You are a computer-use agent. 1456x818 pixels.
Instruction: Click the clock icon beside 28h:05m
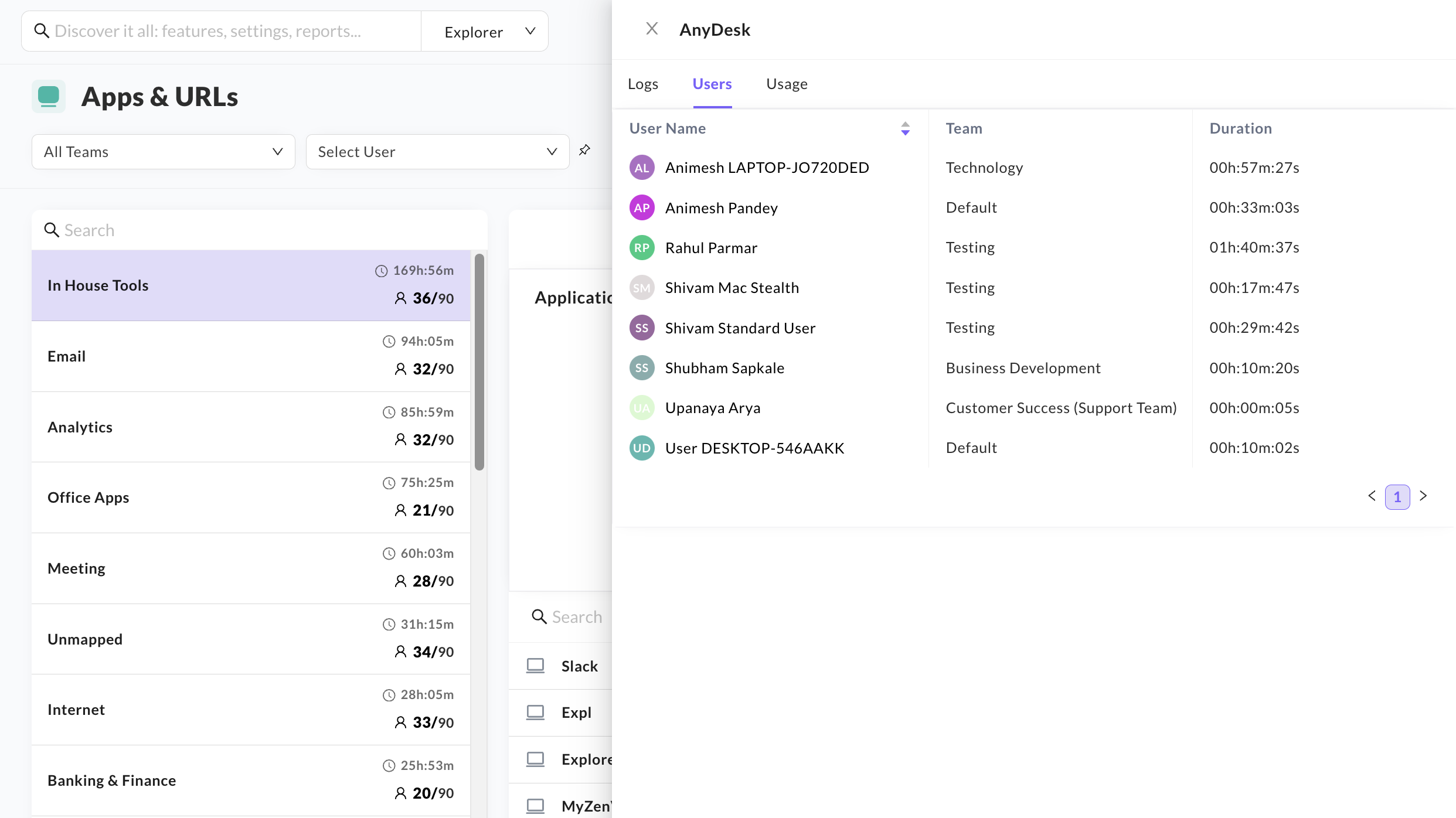(x=389, y=695)
